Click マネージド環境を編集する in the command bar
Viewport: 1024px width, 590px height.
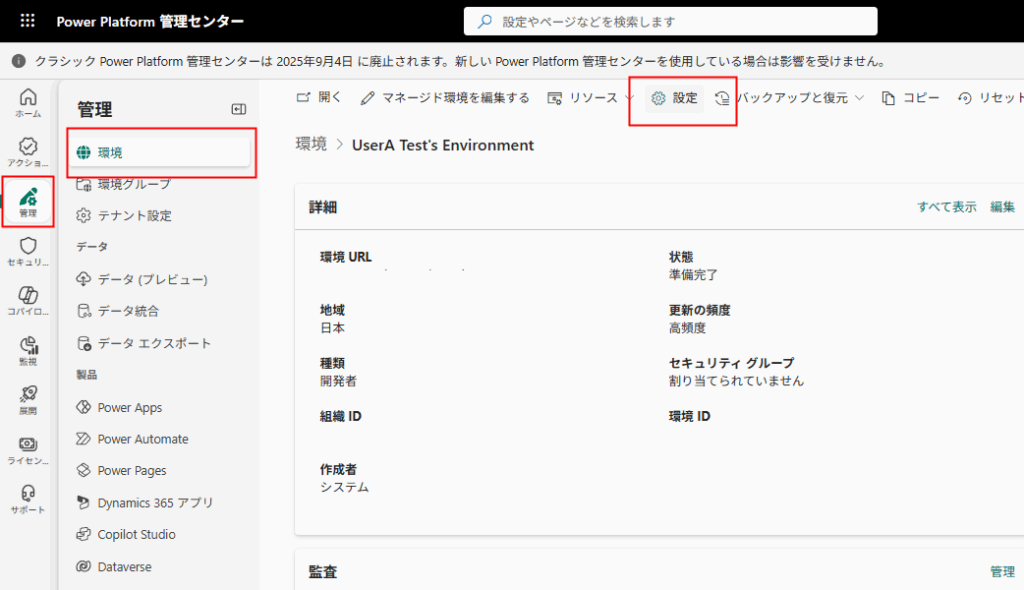445,98
